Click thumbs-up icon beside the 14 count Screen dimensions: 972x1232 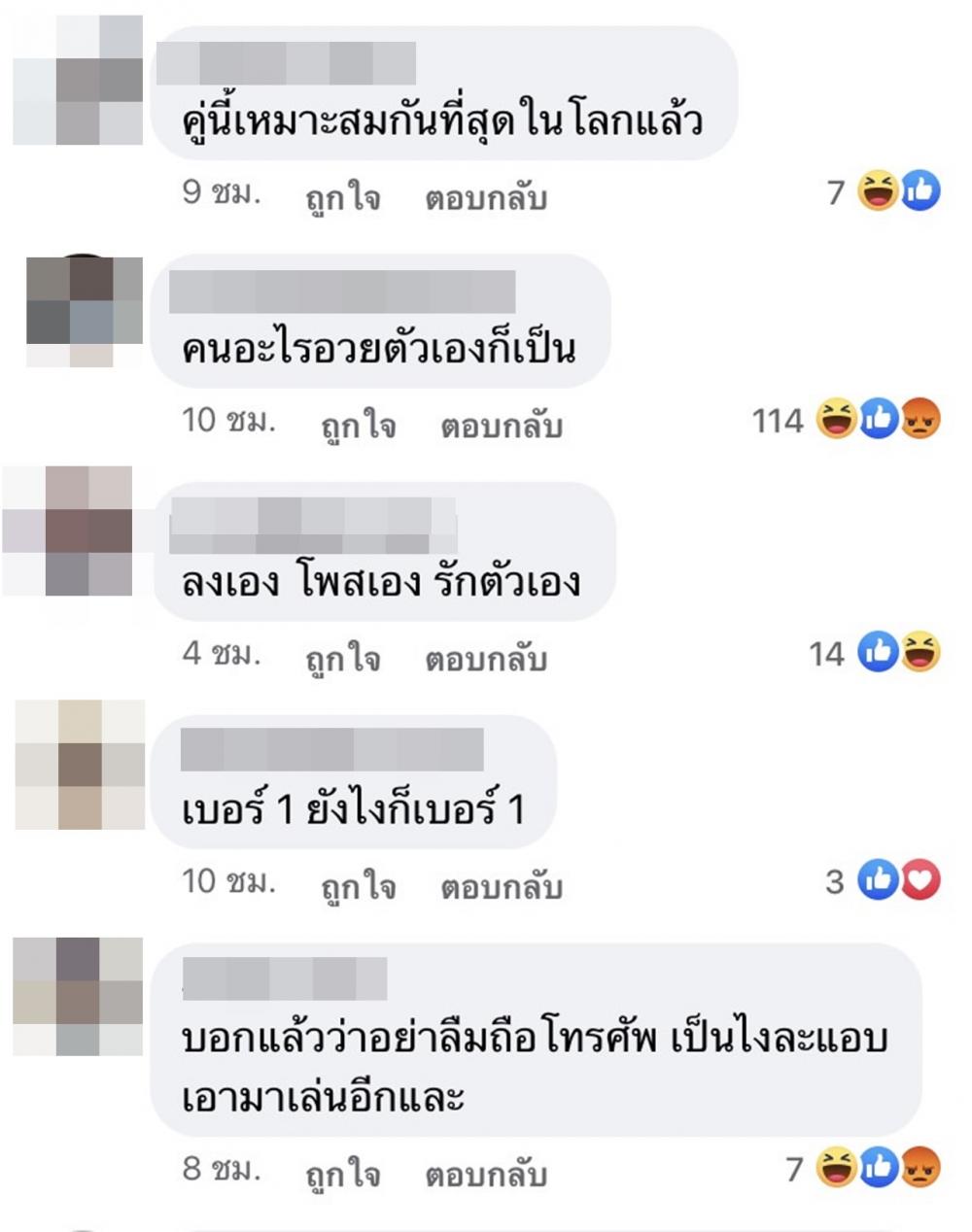879,652
